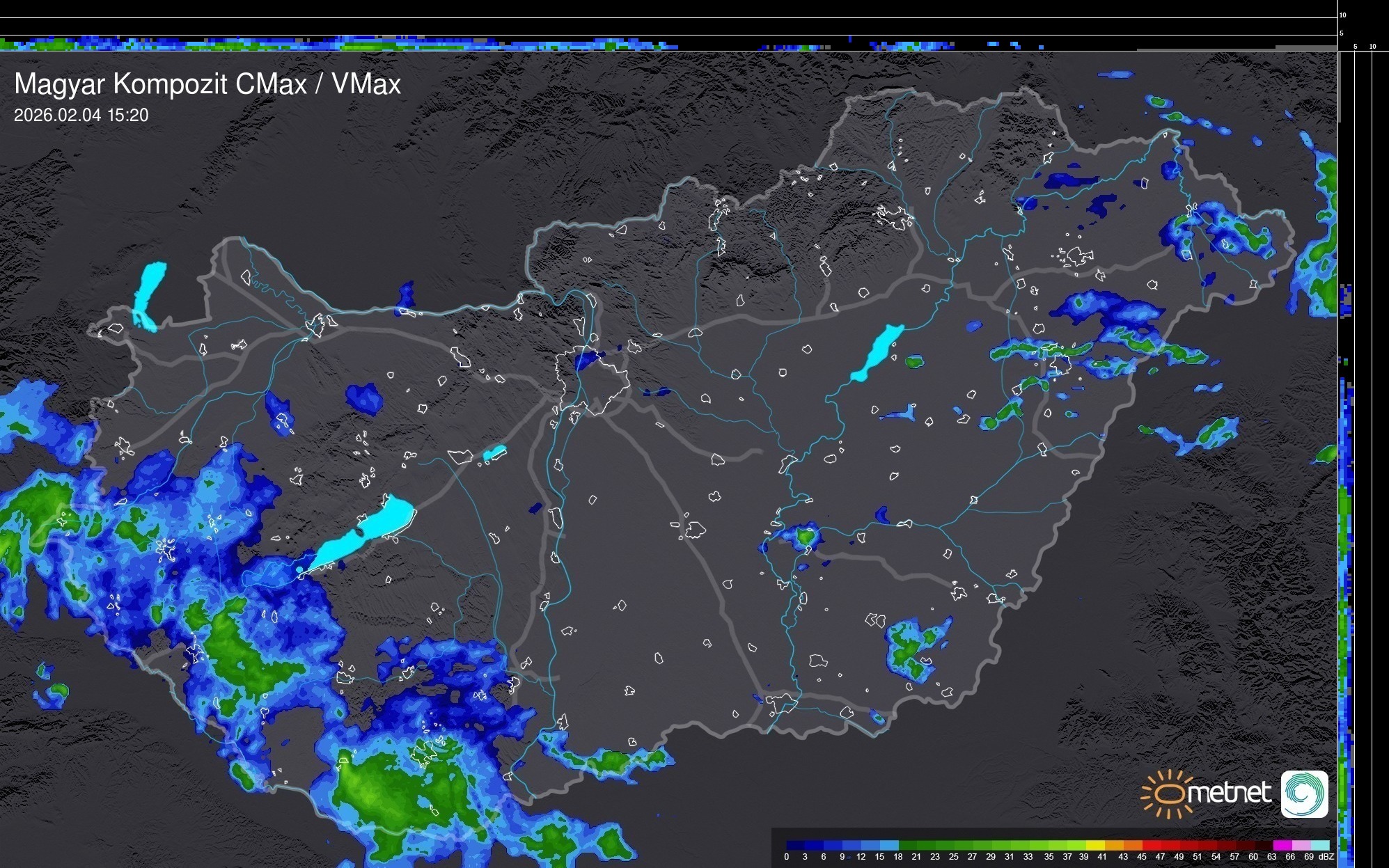Click the pink 66 dBZ legend swatch
The width and height of the screenshot is (1389, 868).
1302,845
